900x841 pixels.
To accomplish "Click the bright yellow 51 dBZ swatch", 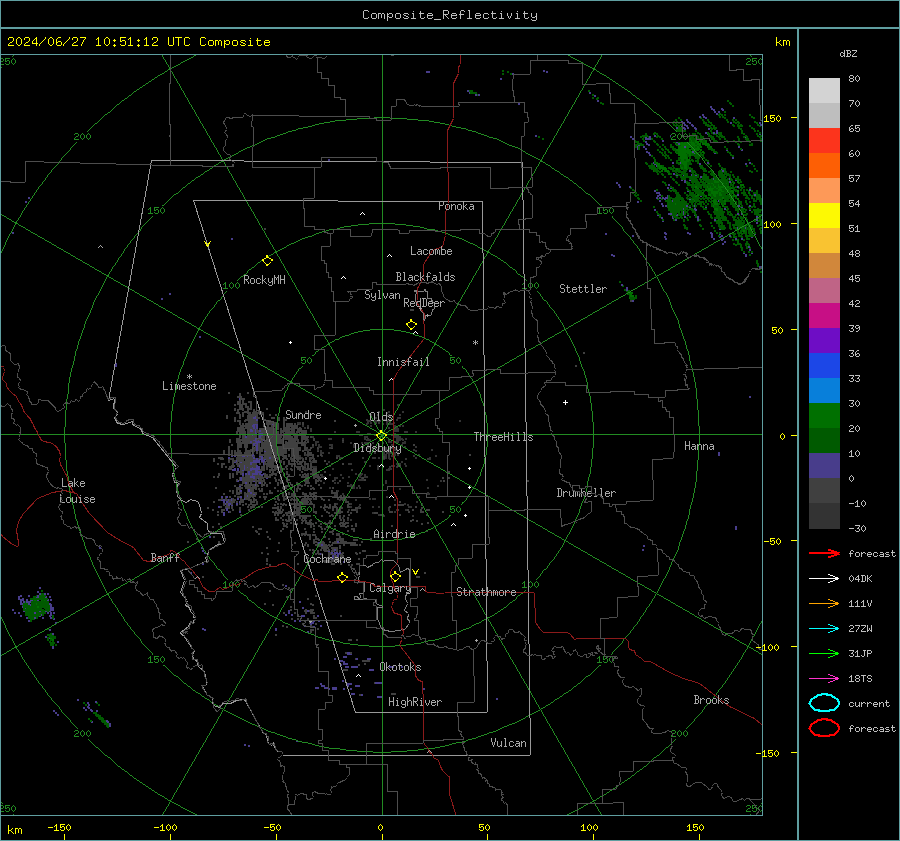I will (x=824, y=216).
